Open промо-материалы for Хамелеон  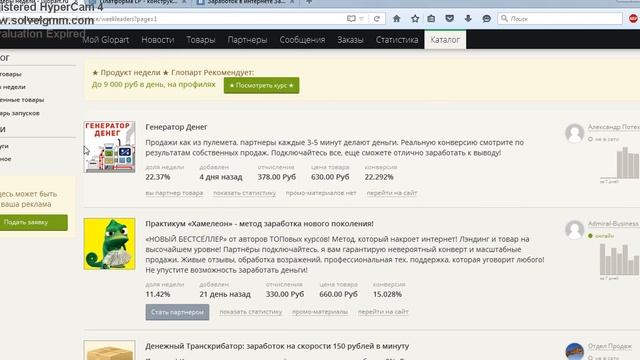(x=320, y=312)
